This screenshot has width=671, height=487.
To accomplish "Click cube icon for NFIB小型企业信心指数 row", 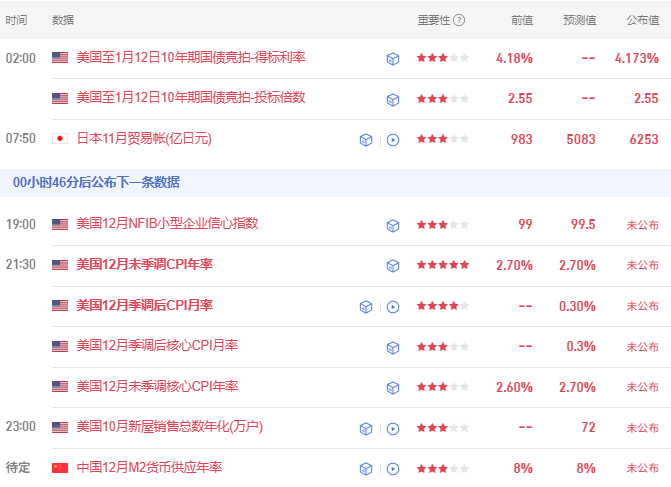I will 393,225.
